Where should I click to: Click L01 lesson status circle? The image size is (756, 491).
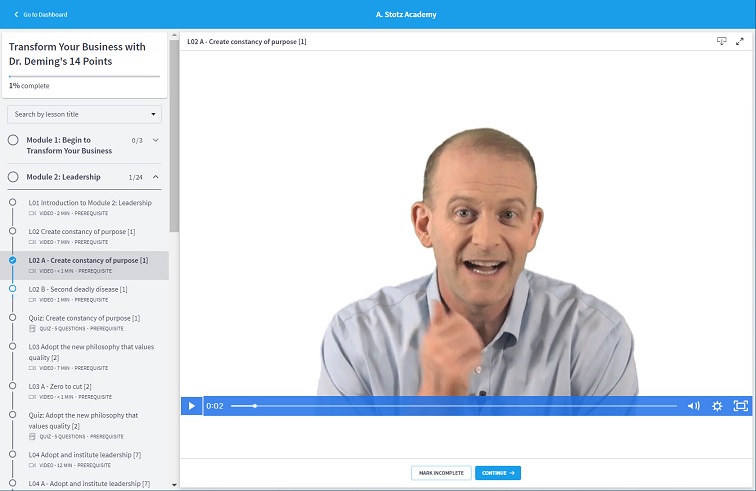pyautogui.click(x=13, y=202)
